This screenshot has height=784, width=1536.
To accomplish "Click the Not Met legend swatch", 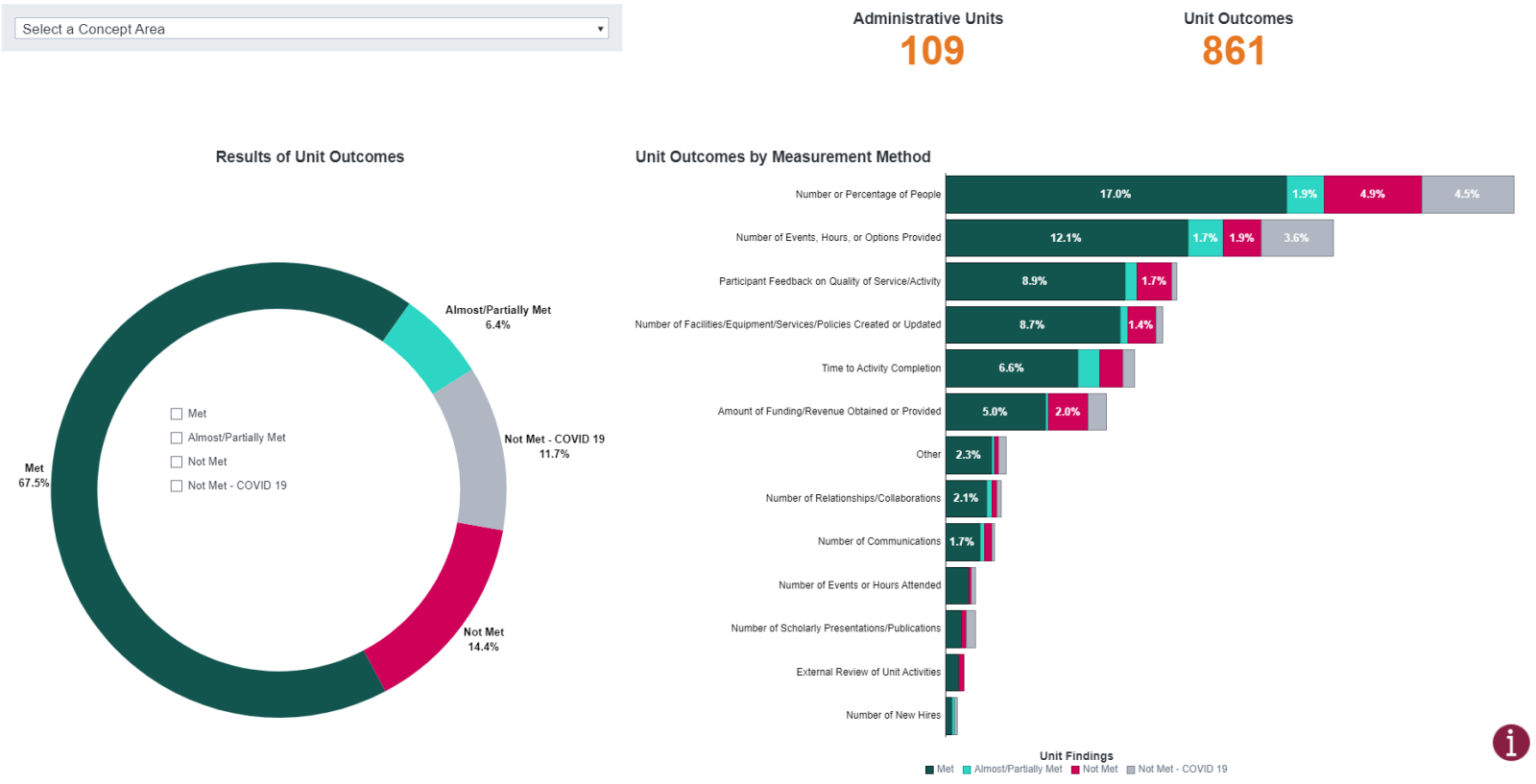I will pyautogui.click(x=1075, y=770).
